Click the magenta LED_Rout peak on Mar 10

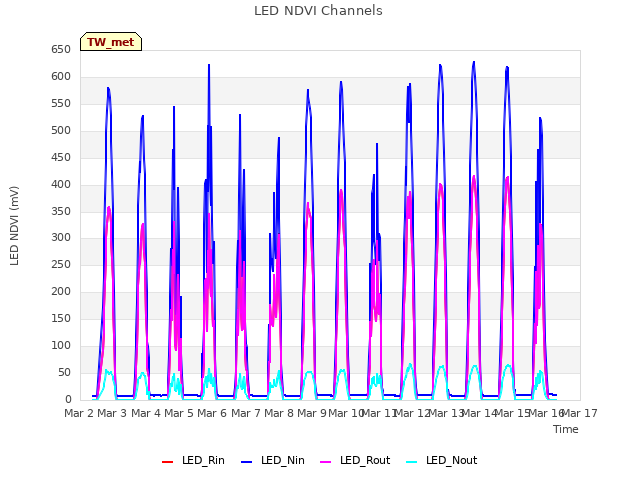[x=341, y=191]
